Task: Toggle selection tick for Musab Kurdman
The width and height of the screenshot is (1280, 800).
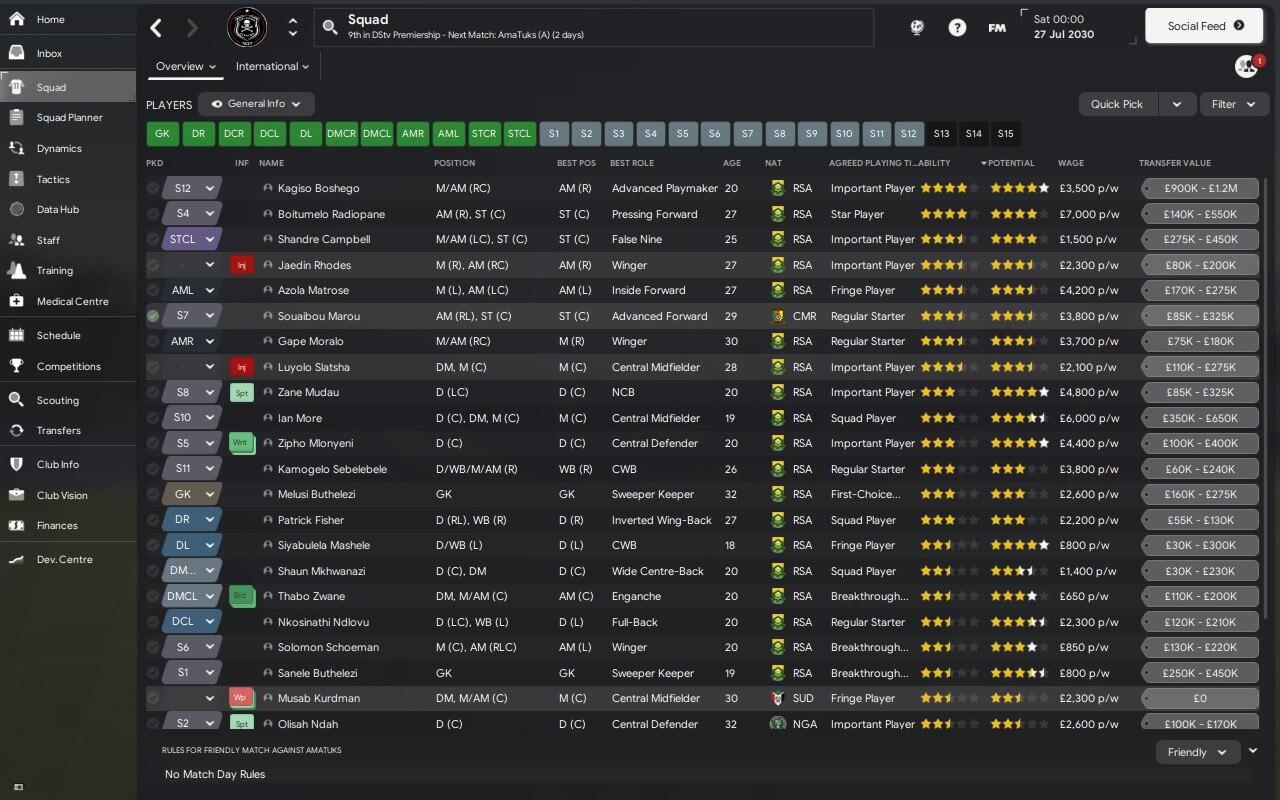Action: [153, 698]
